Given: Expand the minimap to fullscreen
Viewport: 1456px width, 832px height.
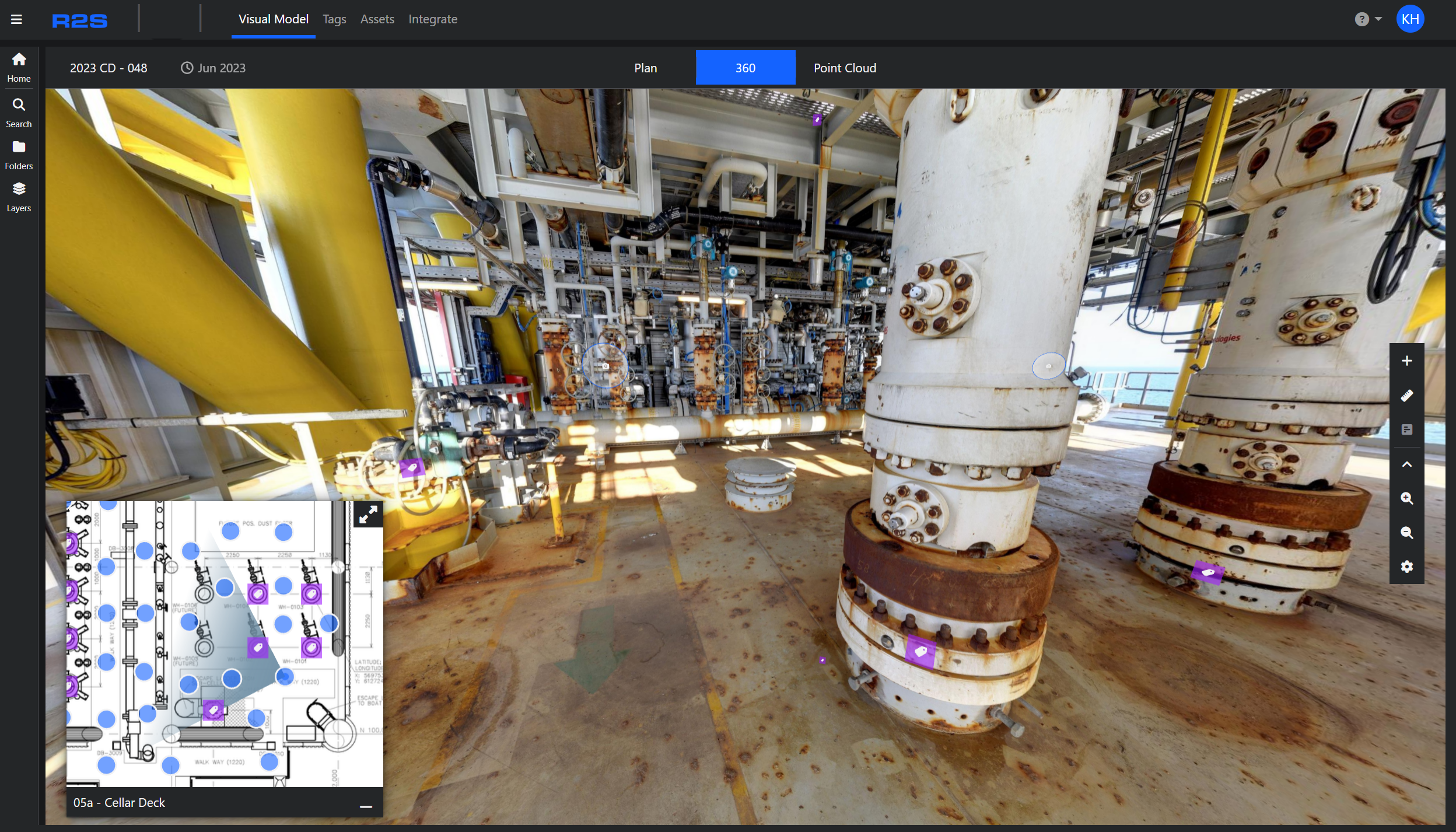Looking at the screenshot, I should [x=368, y=514].
